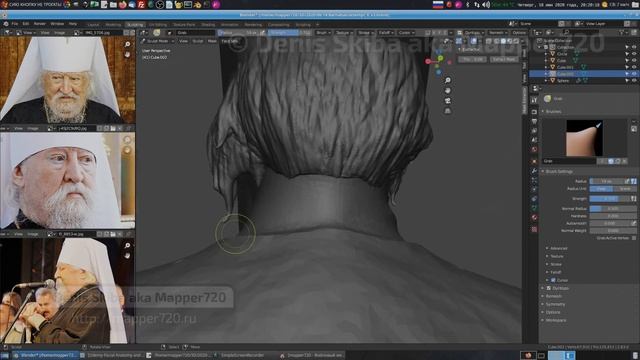640x360 pixels.
Task: Expand the Falloff subpanel
Action: [556, 272]
